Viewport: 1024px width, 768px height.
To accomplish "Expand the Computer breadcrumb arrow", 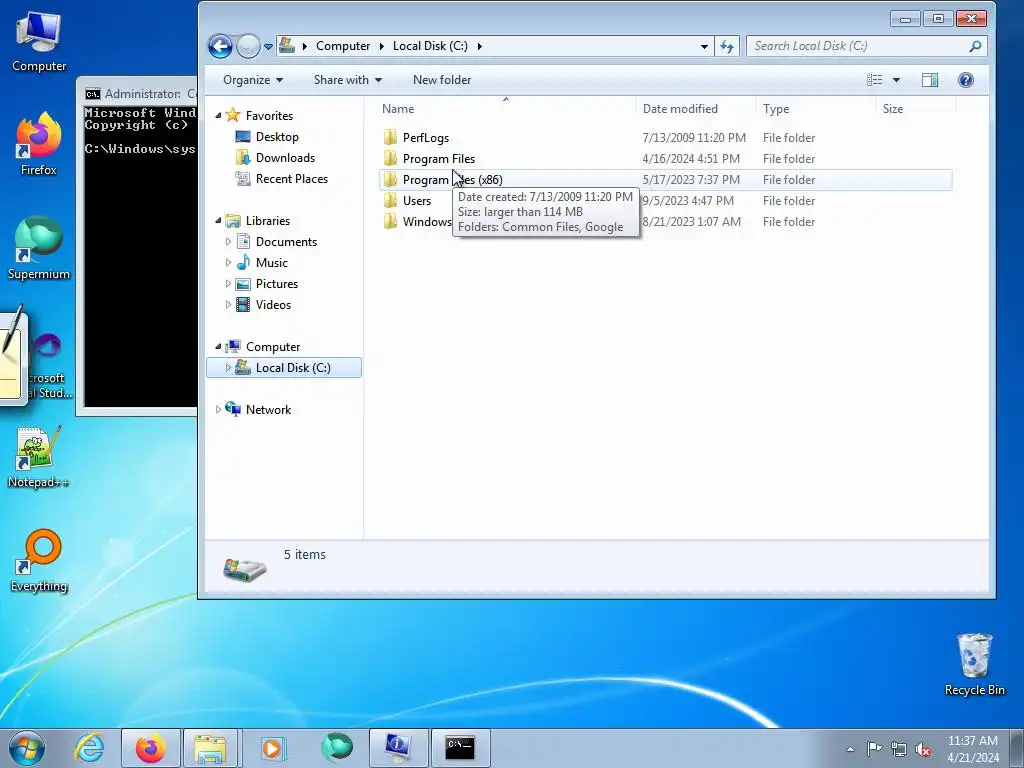I will tap(381, 46).
